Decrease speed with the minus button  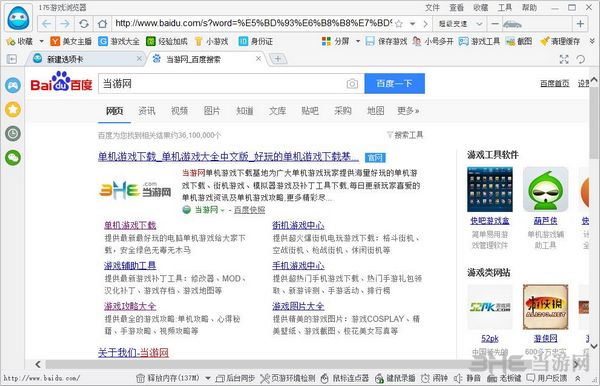[495, 24]
